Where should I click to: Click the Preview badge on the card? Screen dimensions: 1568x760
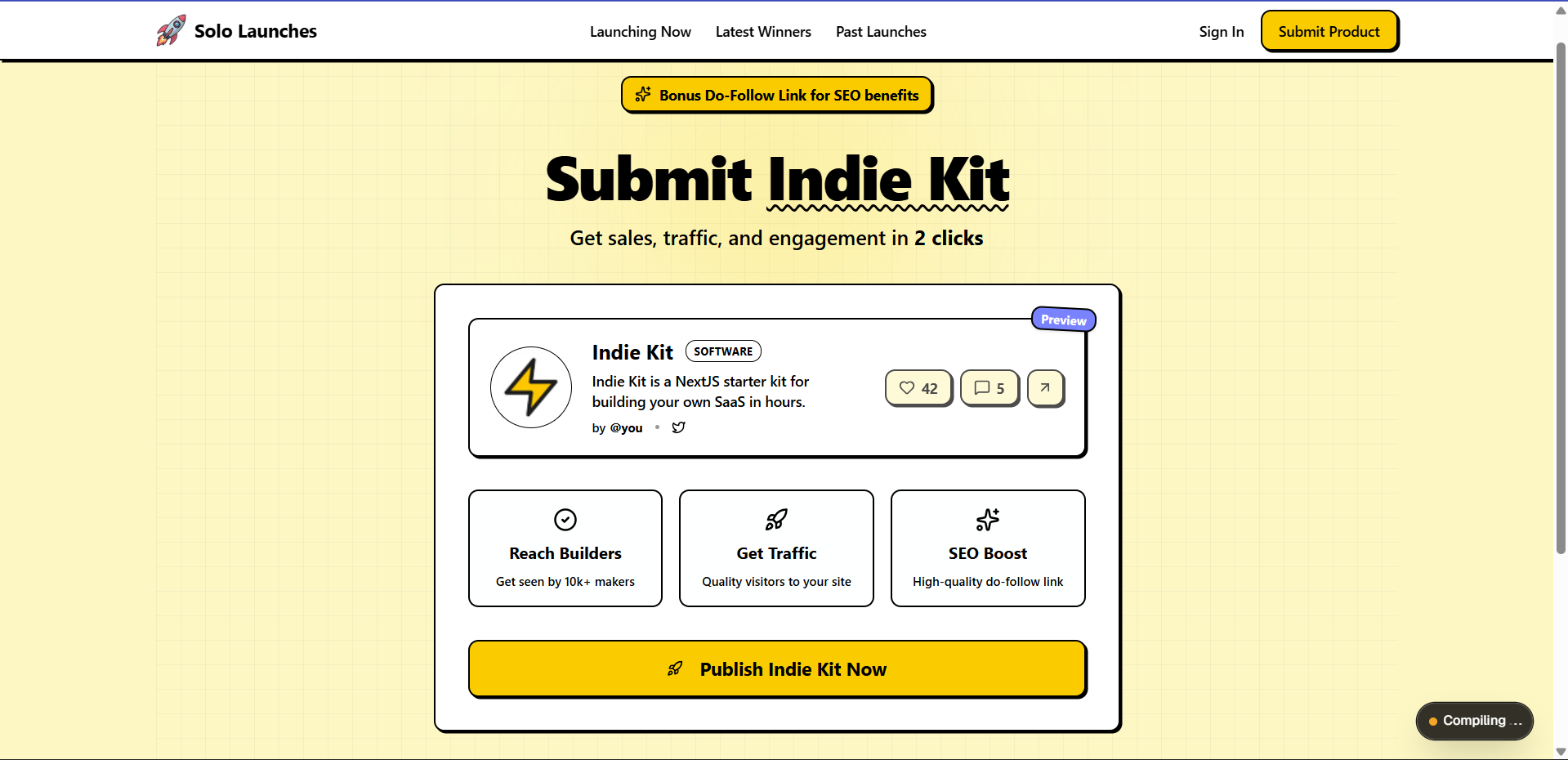tap(1062, 319)
